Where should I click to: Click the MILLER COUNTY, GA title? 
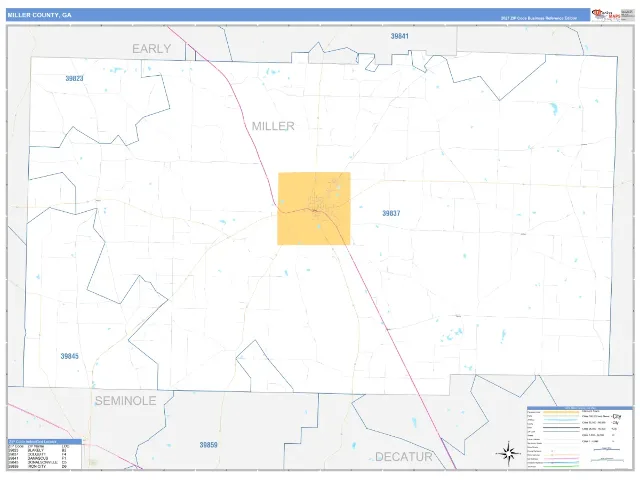click(40, 15)
